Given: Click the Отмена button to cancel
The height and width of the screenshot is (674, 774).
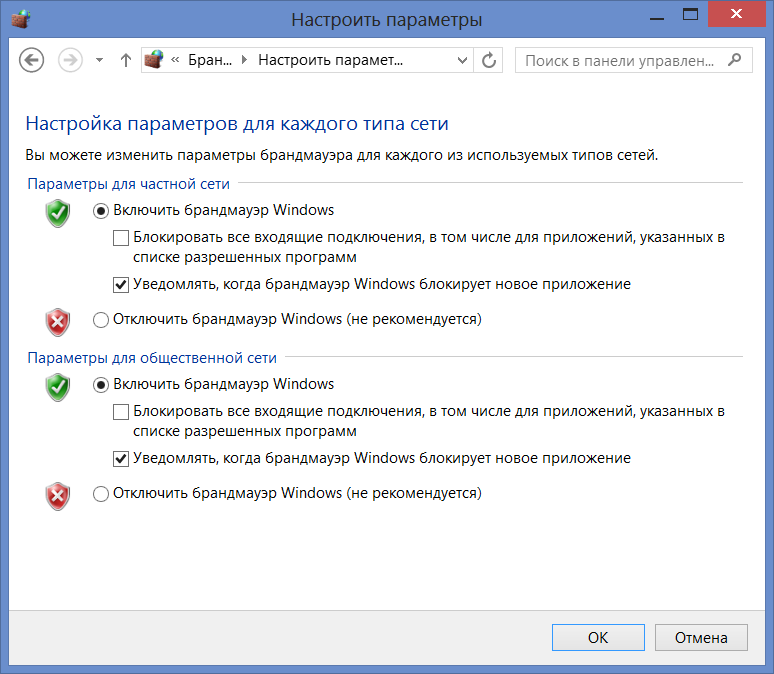Looking at the screenshot, I should [701, 637].
